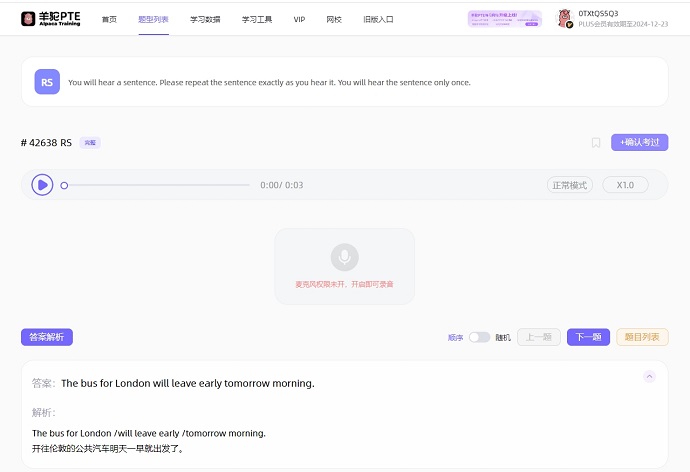
Task: Go to next question with 下一题
Action: 588,337
